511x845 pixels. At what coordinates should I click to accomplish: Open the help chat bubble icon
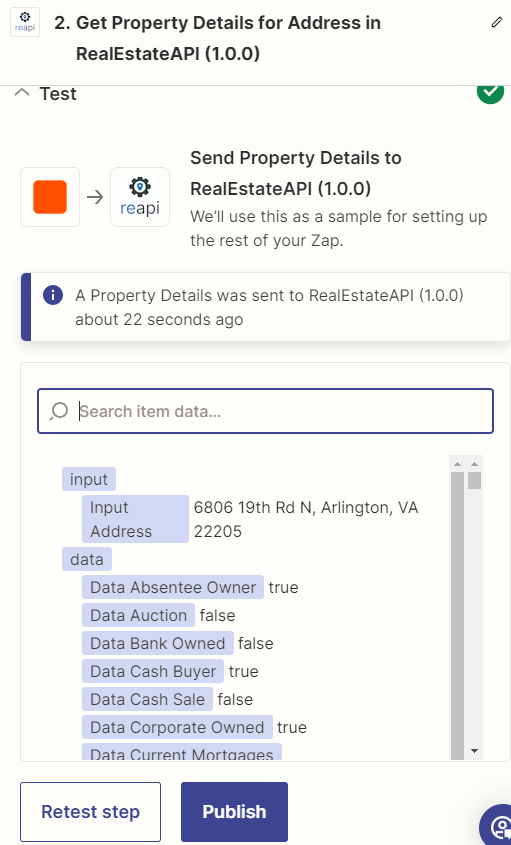(497, 825)
